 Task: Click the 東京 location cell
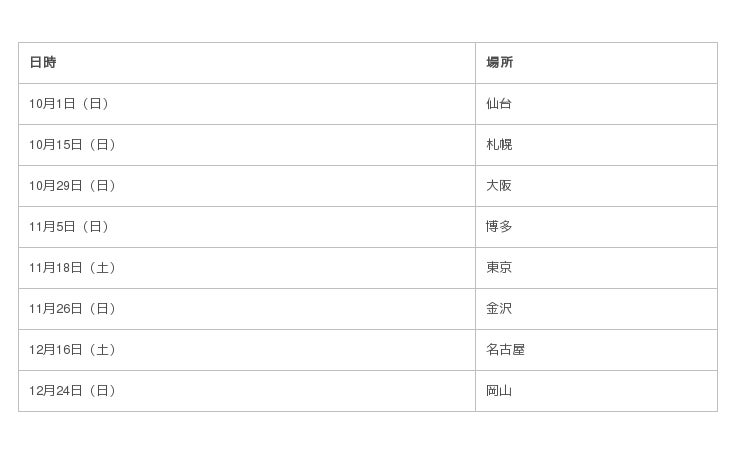click(x=499, y=268)
